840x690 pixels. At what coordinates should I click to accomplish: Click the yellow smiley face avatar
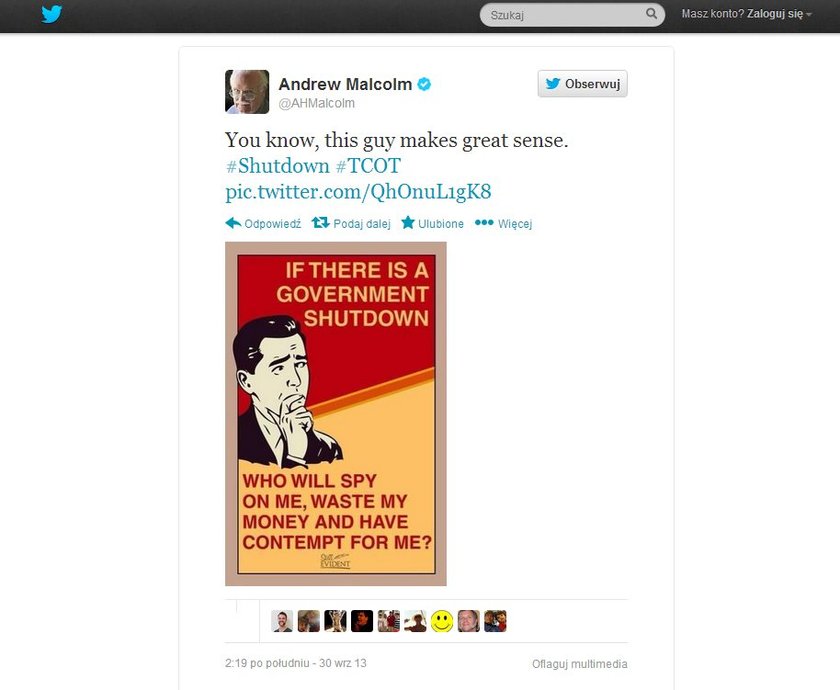click(x=442, y=621)
